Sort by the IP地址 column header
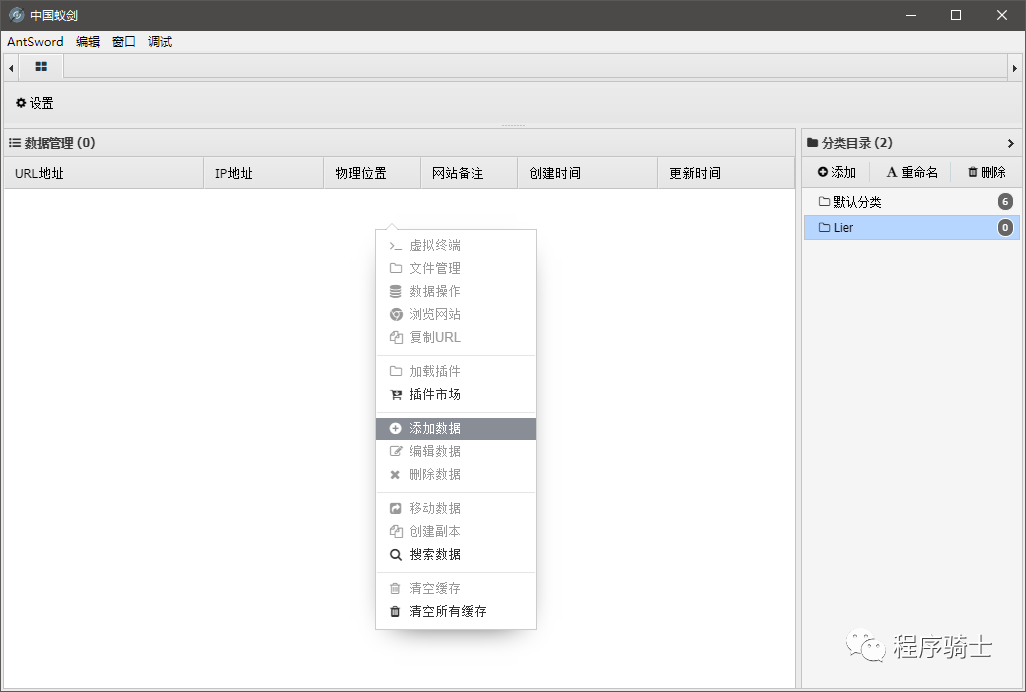Viewport: 1026px width, 692px height. [264, 173]
